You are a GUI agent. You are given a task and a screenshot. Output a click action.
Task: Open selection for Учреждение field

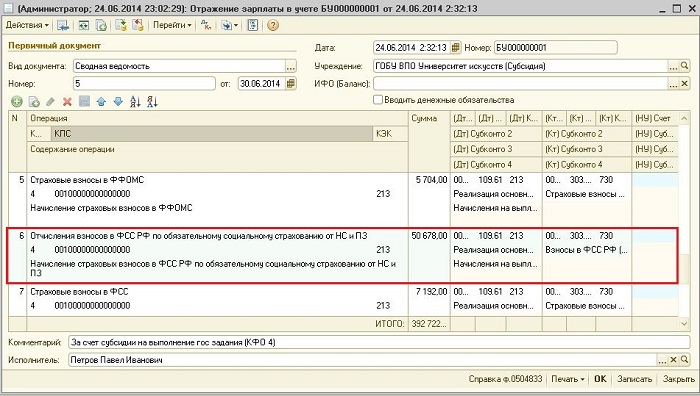[673, 66]
